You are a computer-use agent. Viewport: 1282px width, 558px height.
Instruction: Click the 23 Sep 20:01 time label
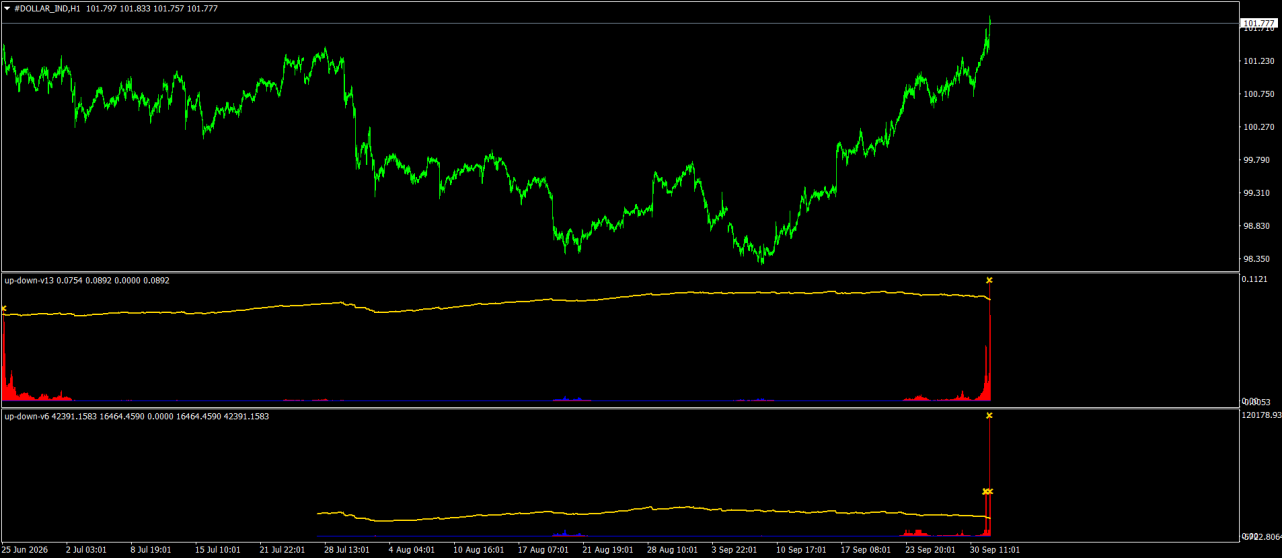(931, 549)
